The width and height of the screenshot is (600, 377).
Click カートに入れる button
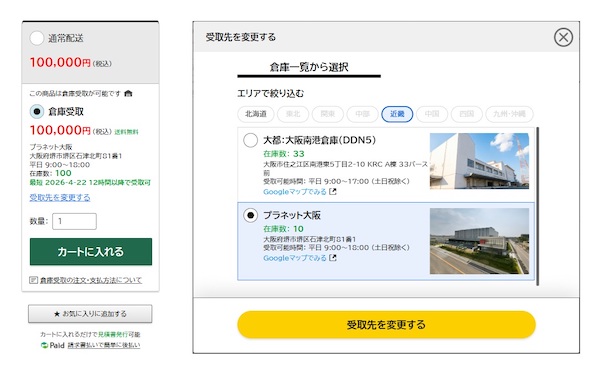(x=91, y=251)
